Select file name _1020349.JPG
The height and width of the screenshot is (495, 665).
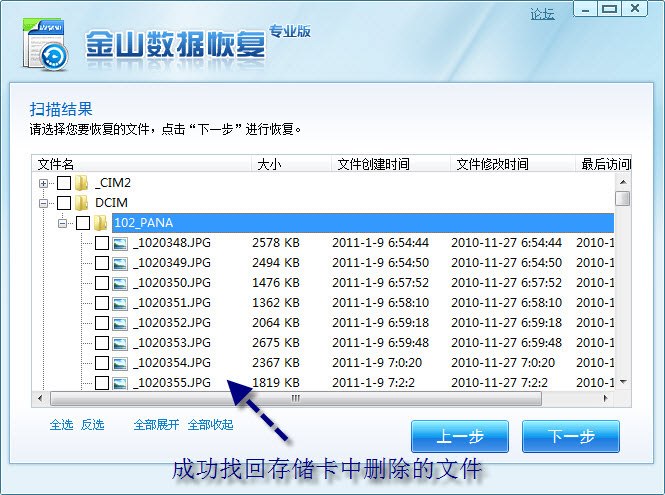tap(172, 263)
